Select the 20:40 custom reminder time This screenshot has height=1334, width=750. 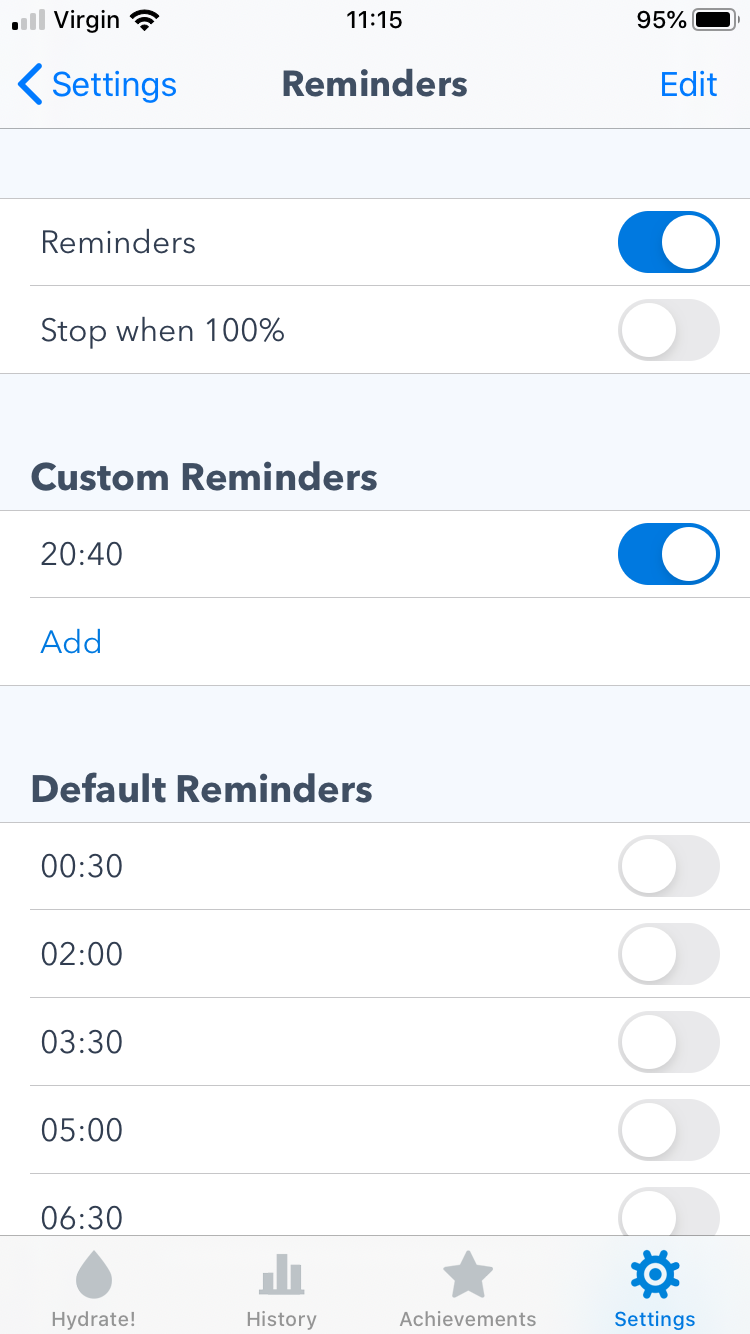[x=82, y=554]
